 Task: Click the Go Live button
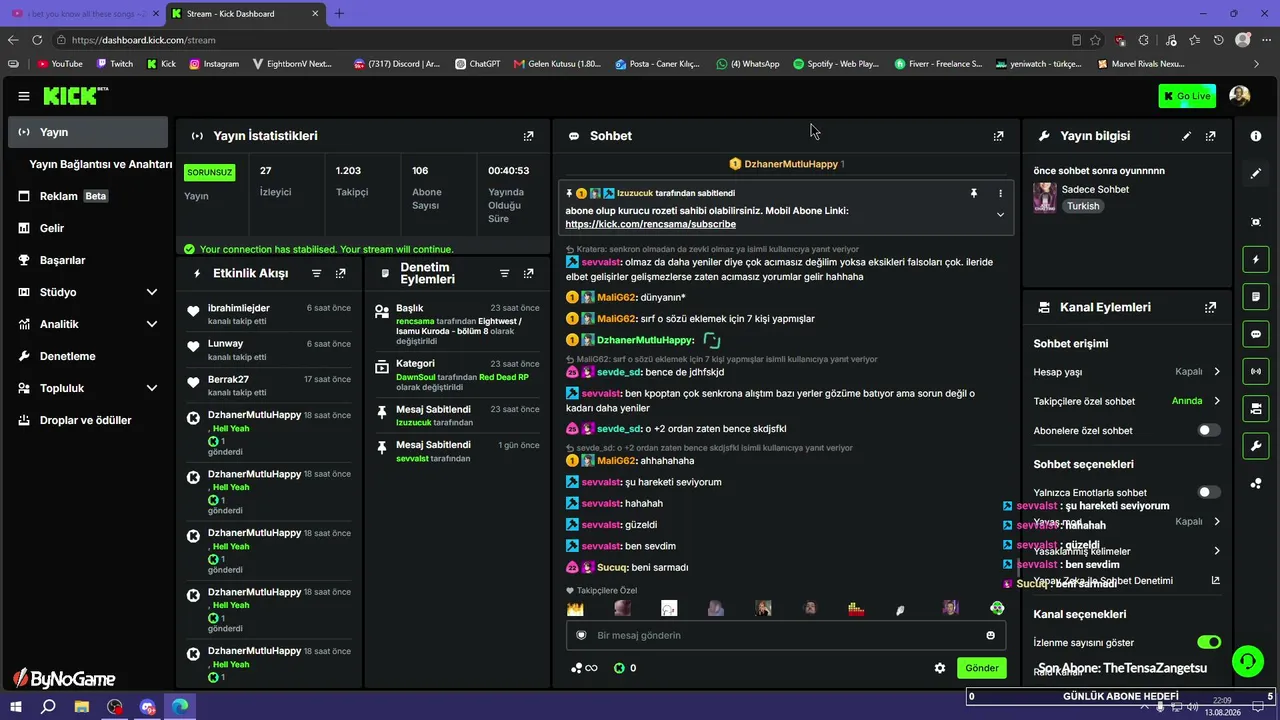pyautogui.click(x=1187, y=96)
